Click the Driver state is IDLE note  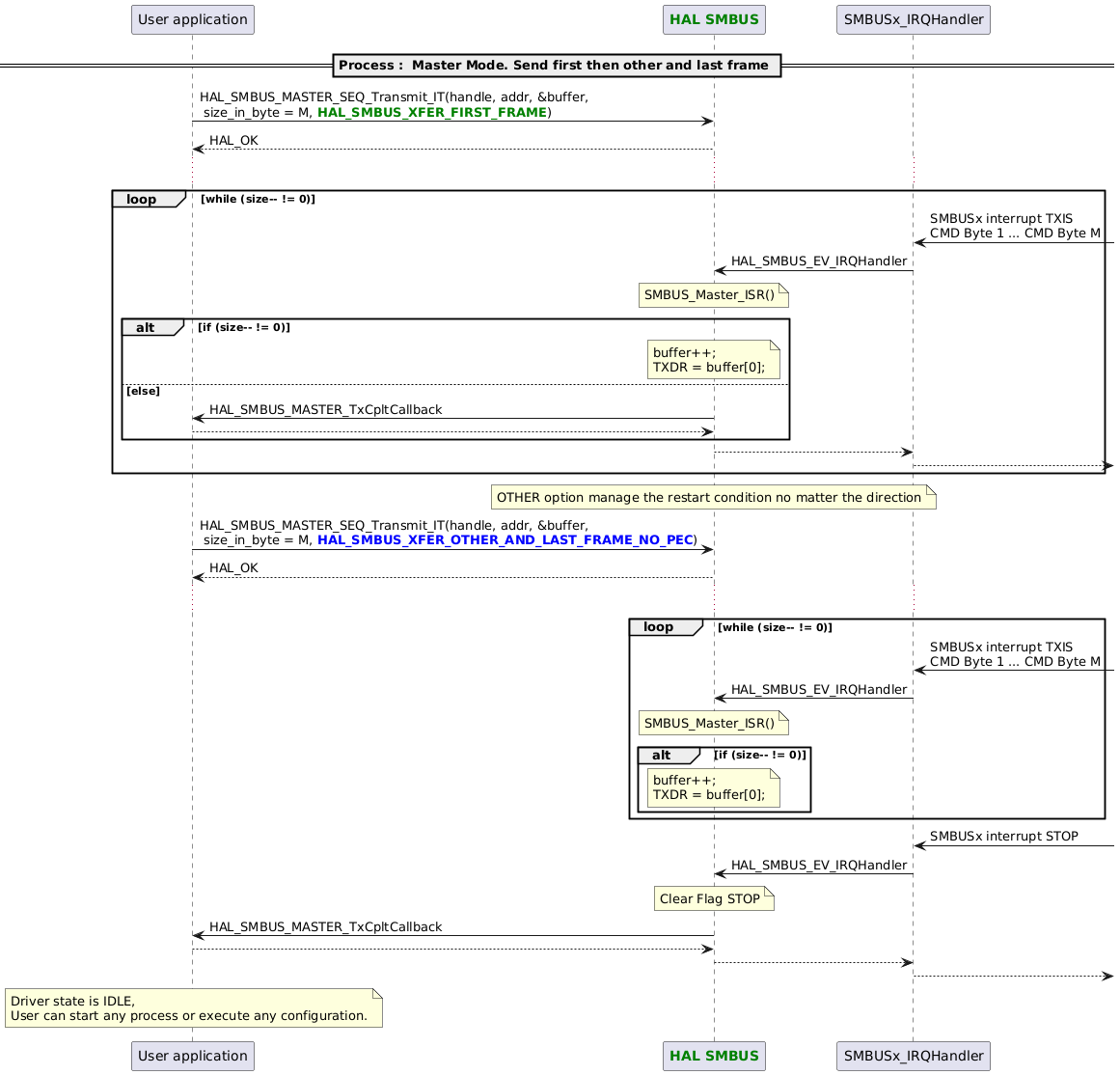point(190,1007)
